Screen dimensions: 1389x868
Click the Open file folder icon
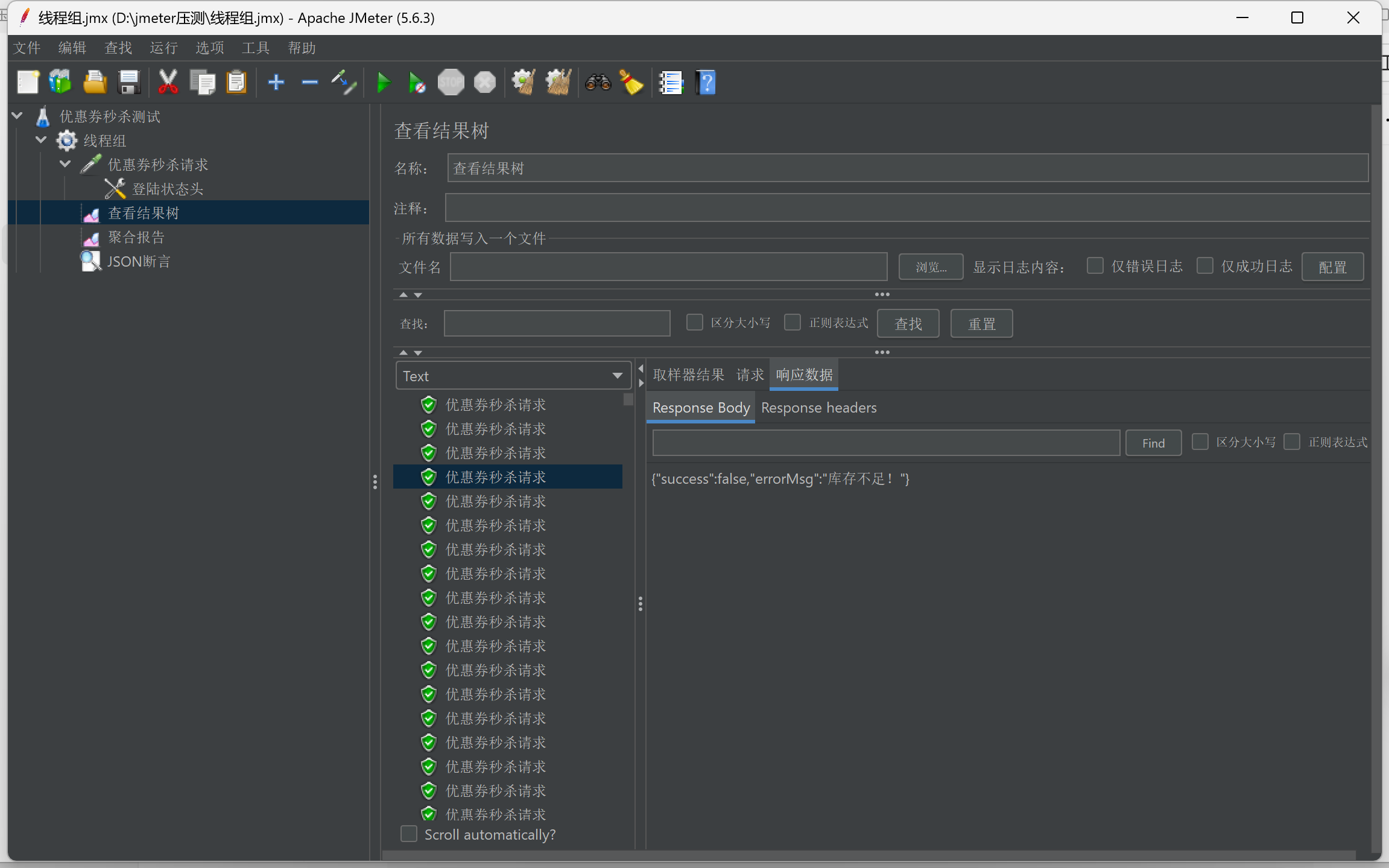tap(95, 83)
